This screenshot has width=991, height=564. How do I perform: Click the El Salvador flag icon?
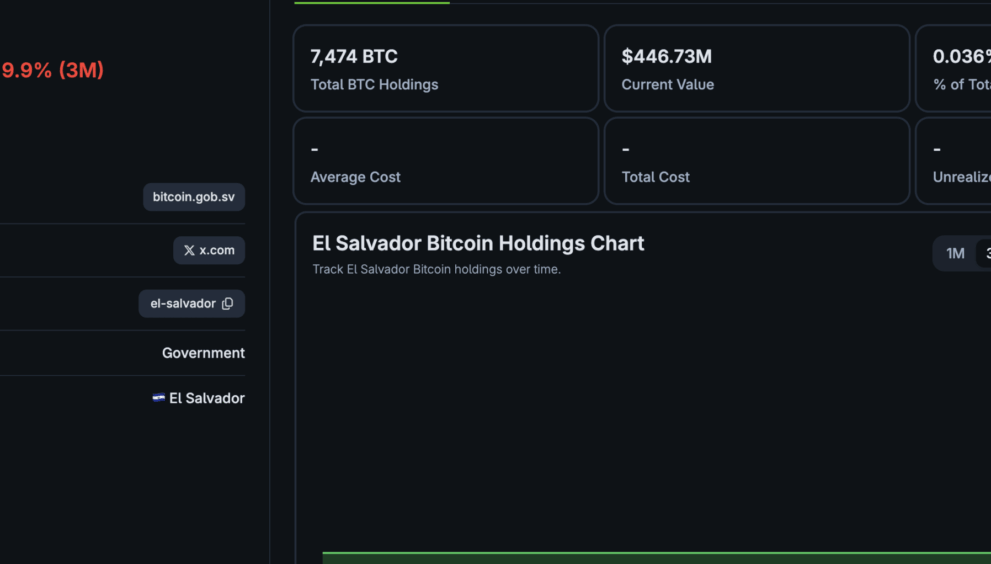tap(159, 398)
